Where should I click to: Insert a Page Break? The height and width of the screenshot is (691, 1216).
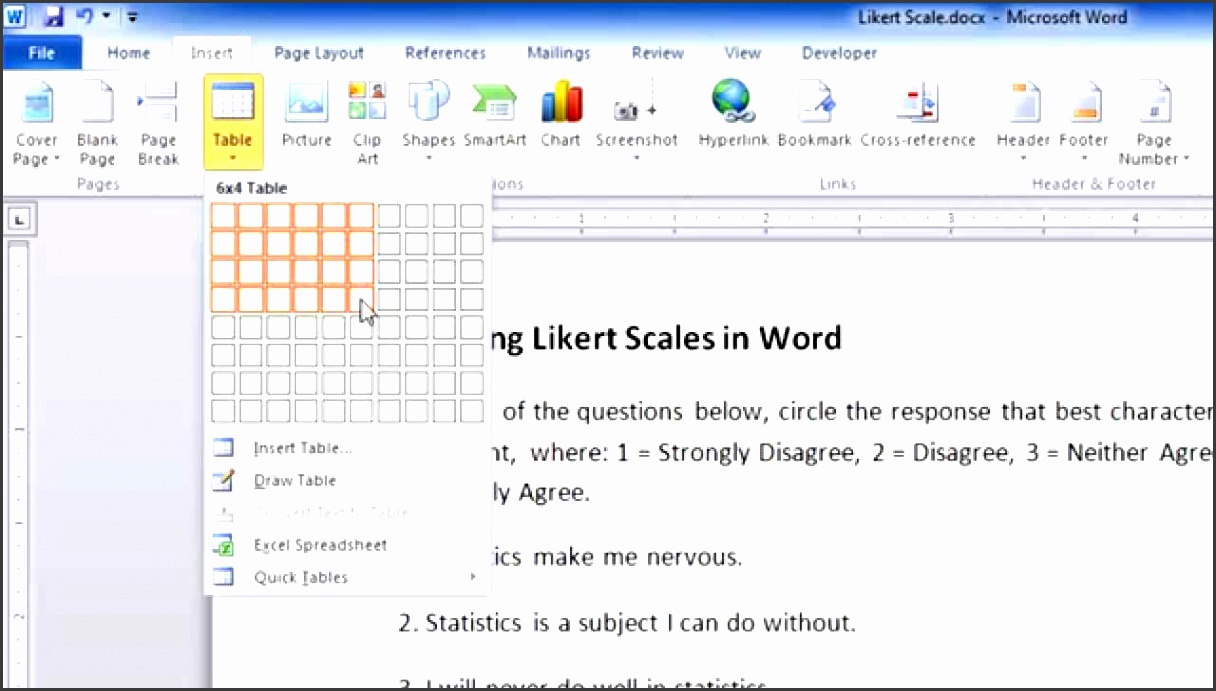158,123
